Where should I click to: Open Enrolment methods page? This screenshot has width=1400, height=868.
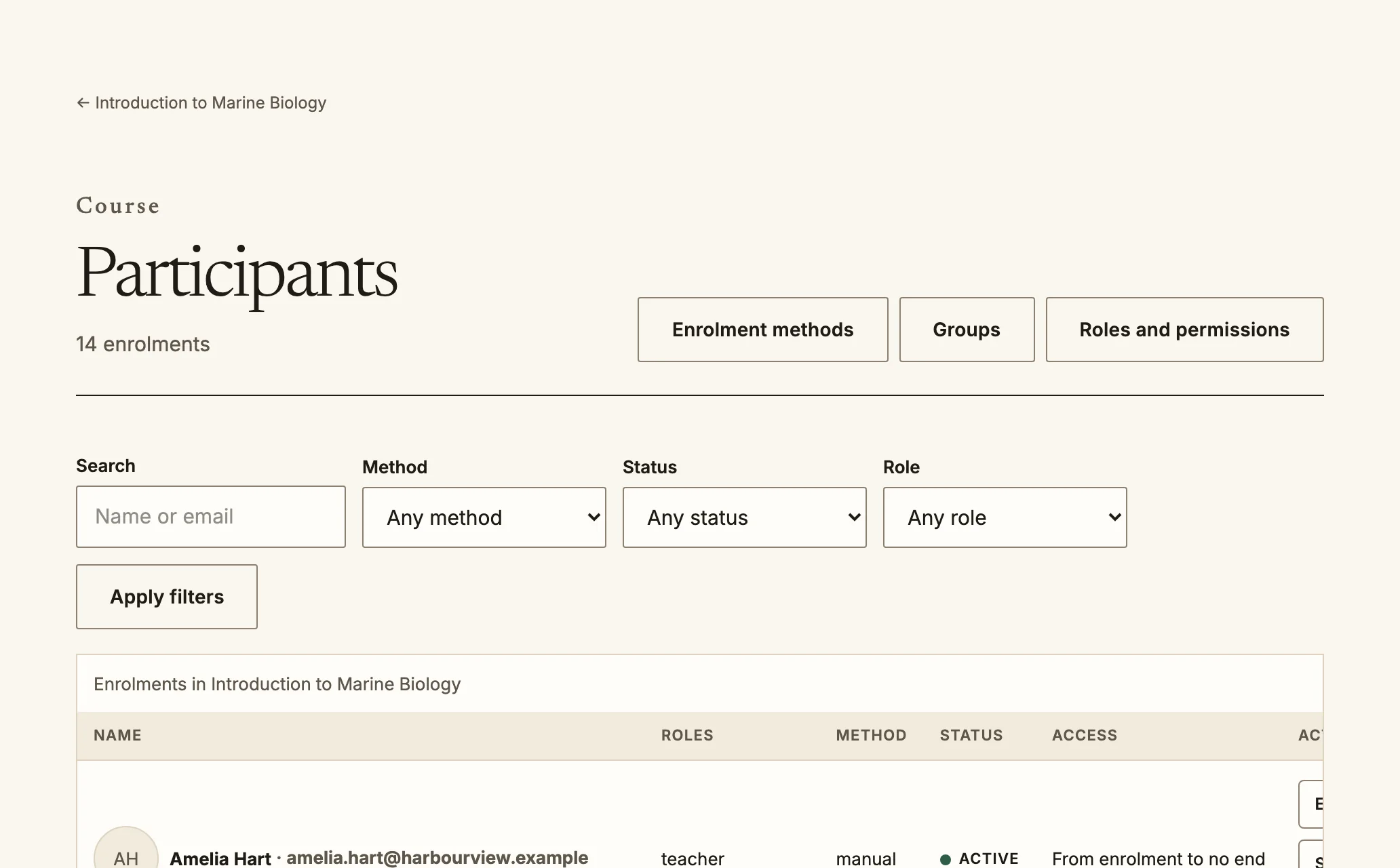pyautogui.click(x=762, y=330)
